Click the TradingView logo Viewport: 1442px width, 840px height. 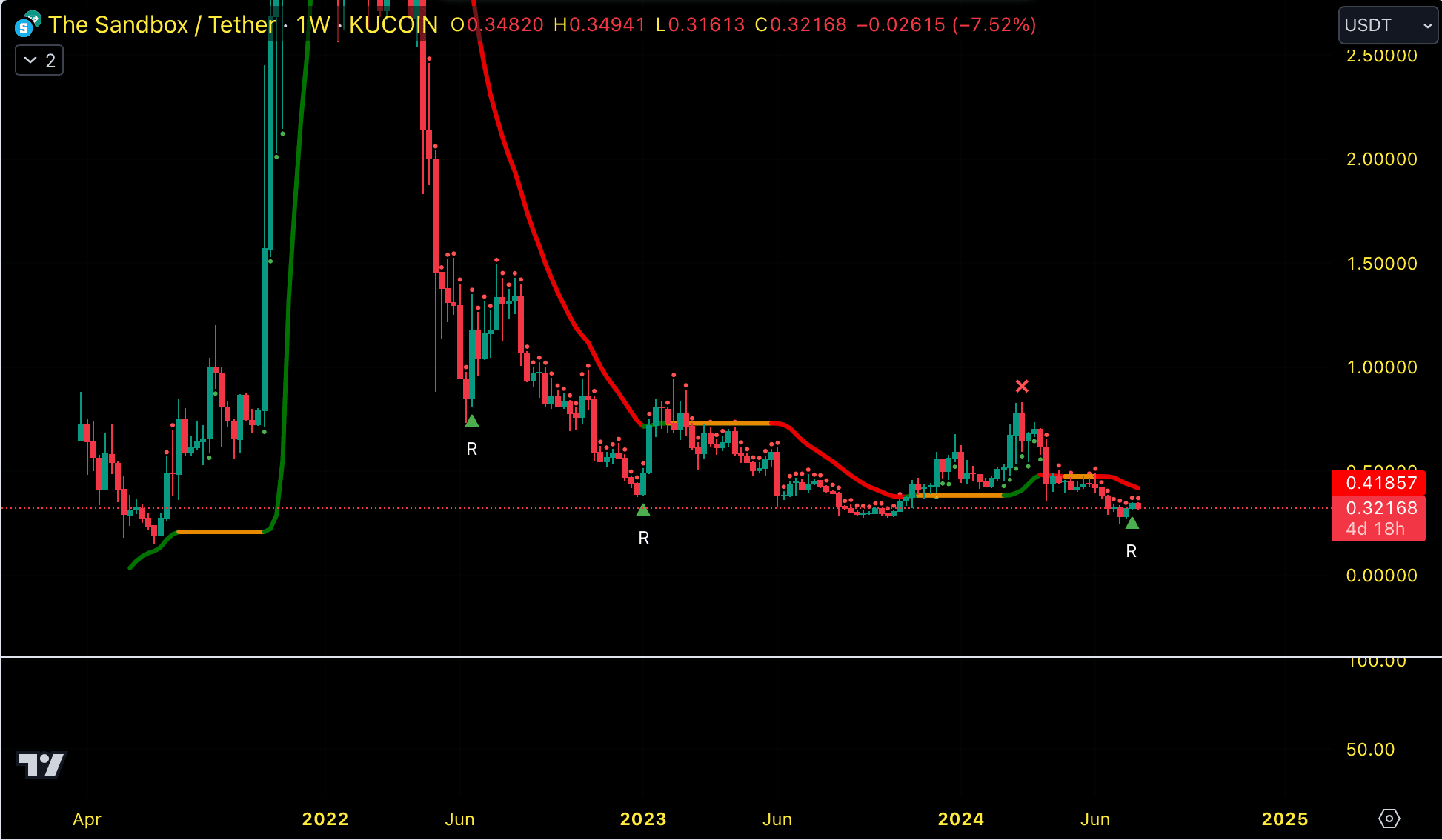point(41,764)
